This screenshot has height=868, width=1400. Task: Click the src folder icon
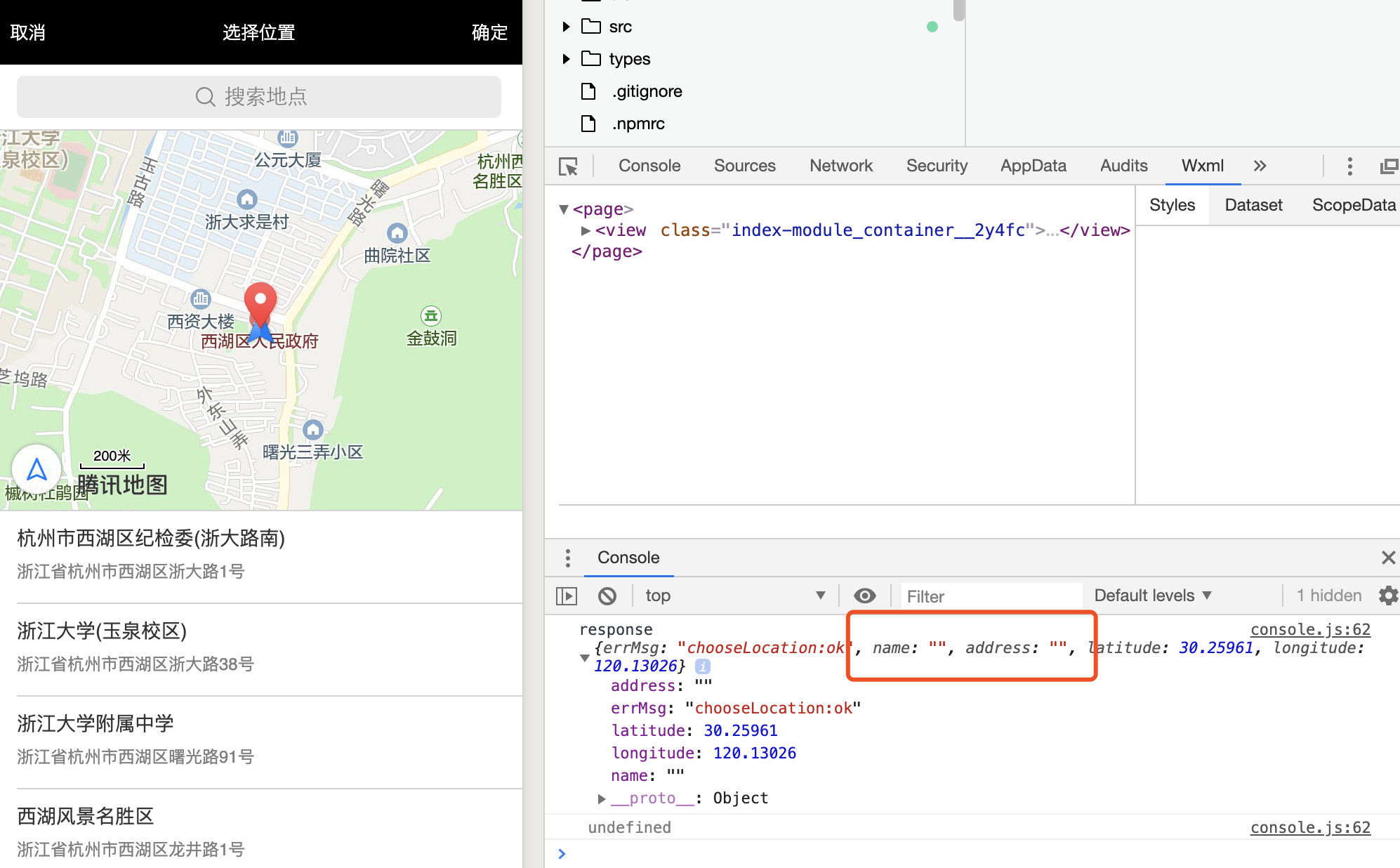(591, 27)
